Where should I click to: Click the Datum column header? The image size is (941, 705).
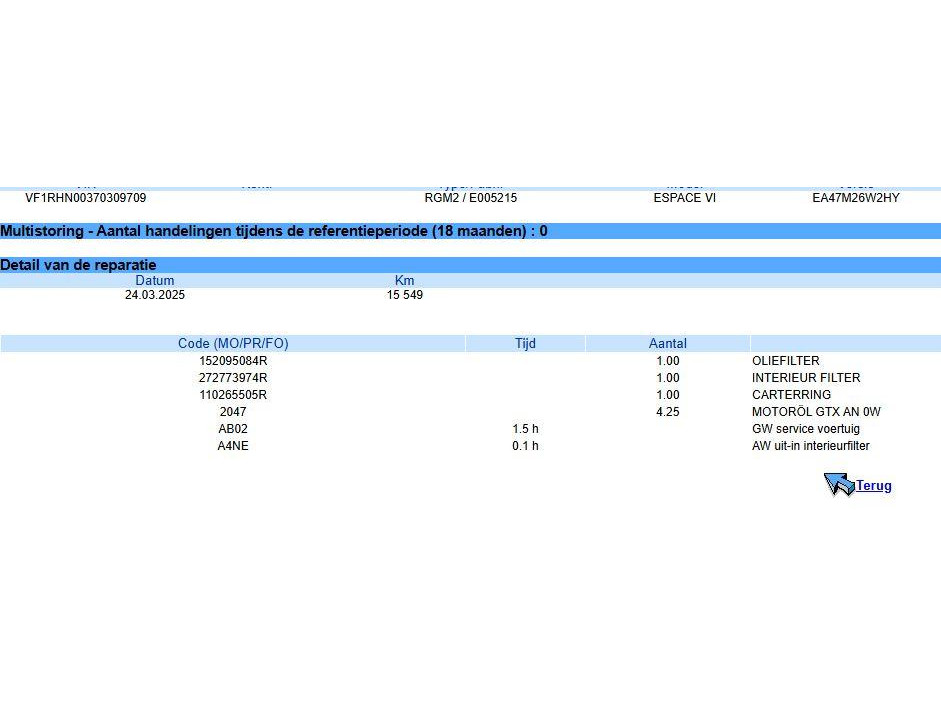click(155, 281)
